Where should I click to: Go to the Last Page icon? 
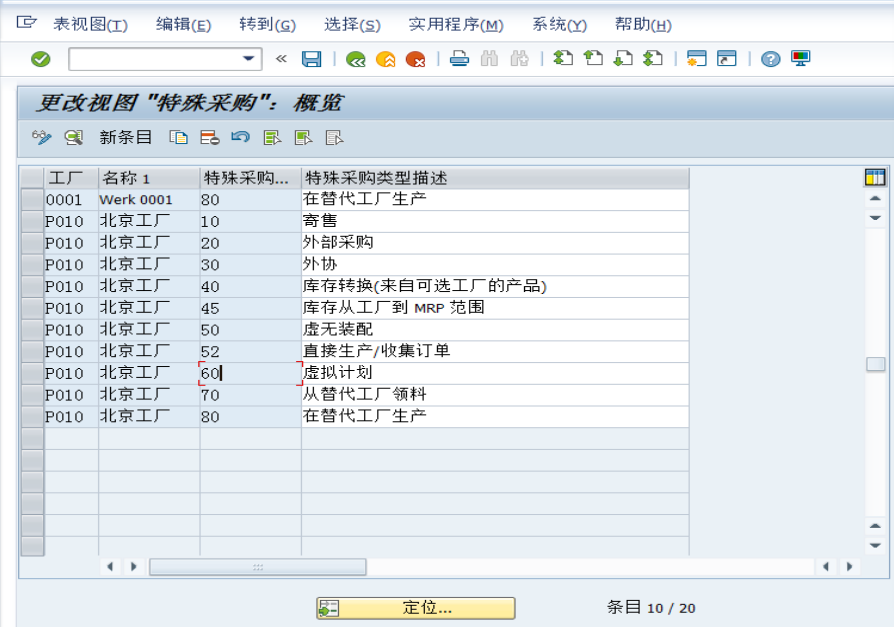coord(653,58)
